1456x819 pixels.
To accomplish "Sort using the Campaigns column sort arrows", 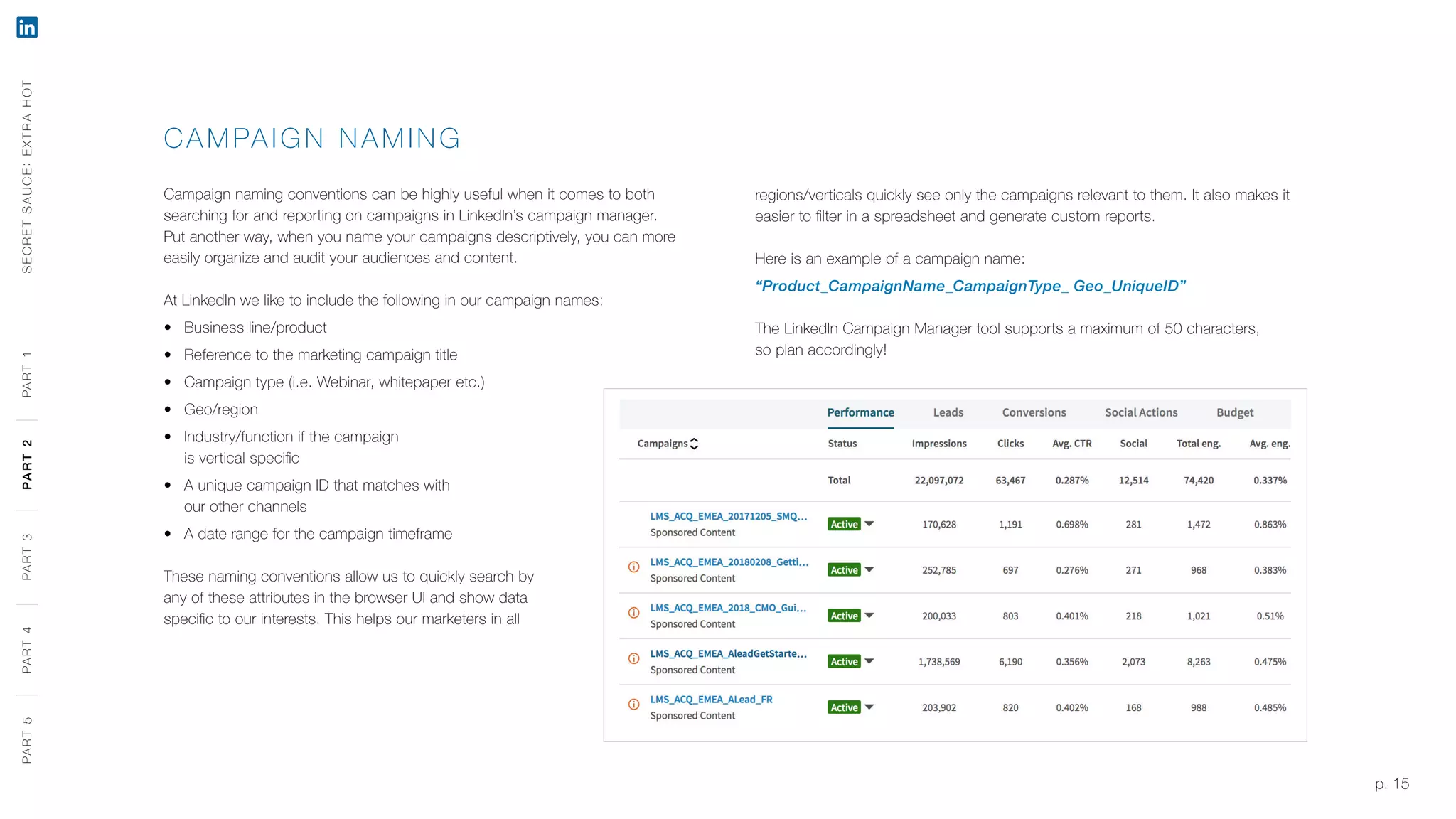I will (695, 444).
